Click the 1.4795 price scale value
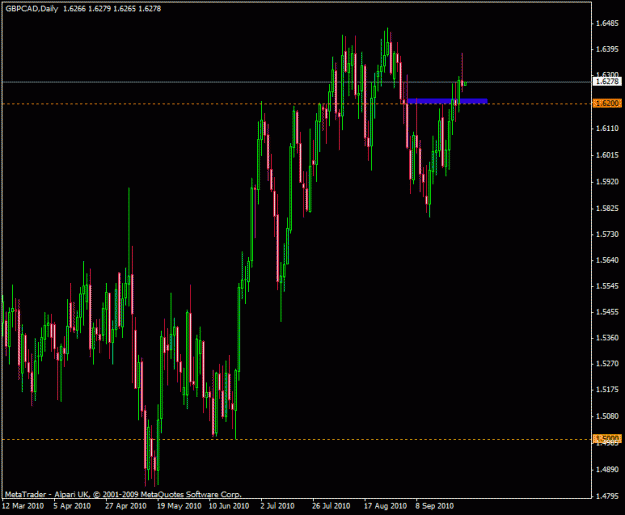 [607, 496]
